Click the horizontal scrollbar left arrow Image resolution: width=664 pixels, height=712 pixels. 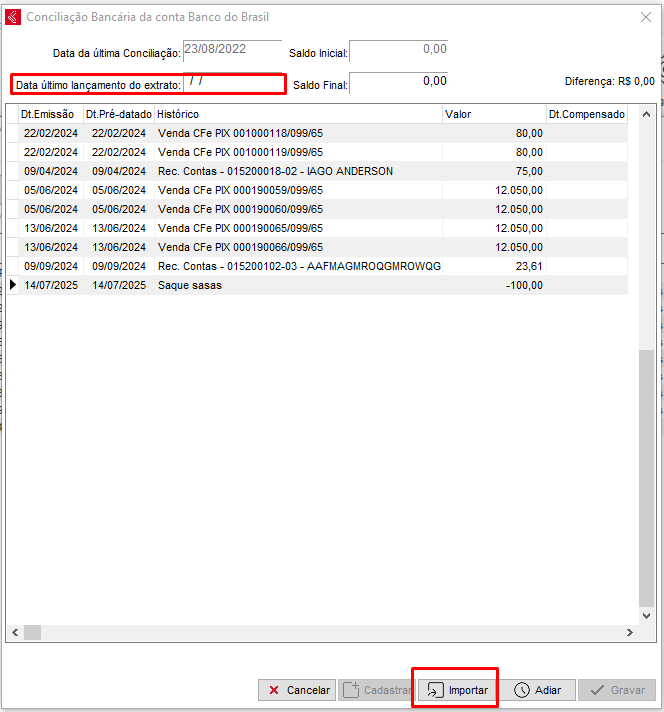click(14, 633)
